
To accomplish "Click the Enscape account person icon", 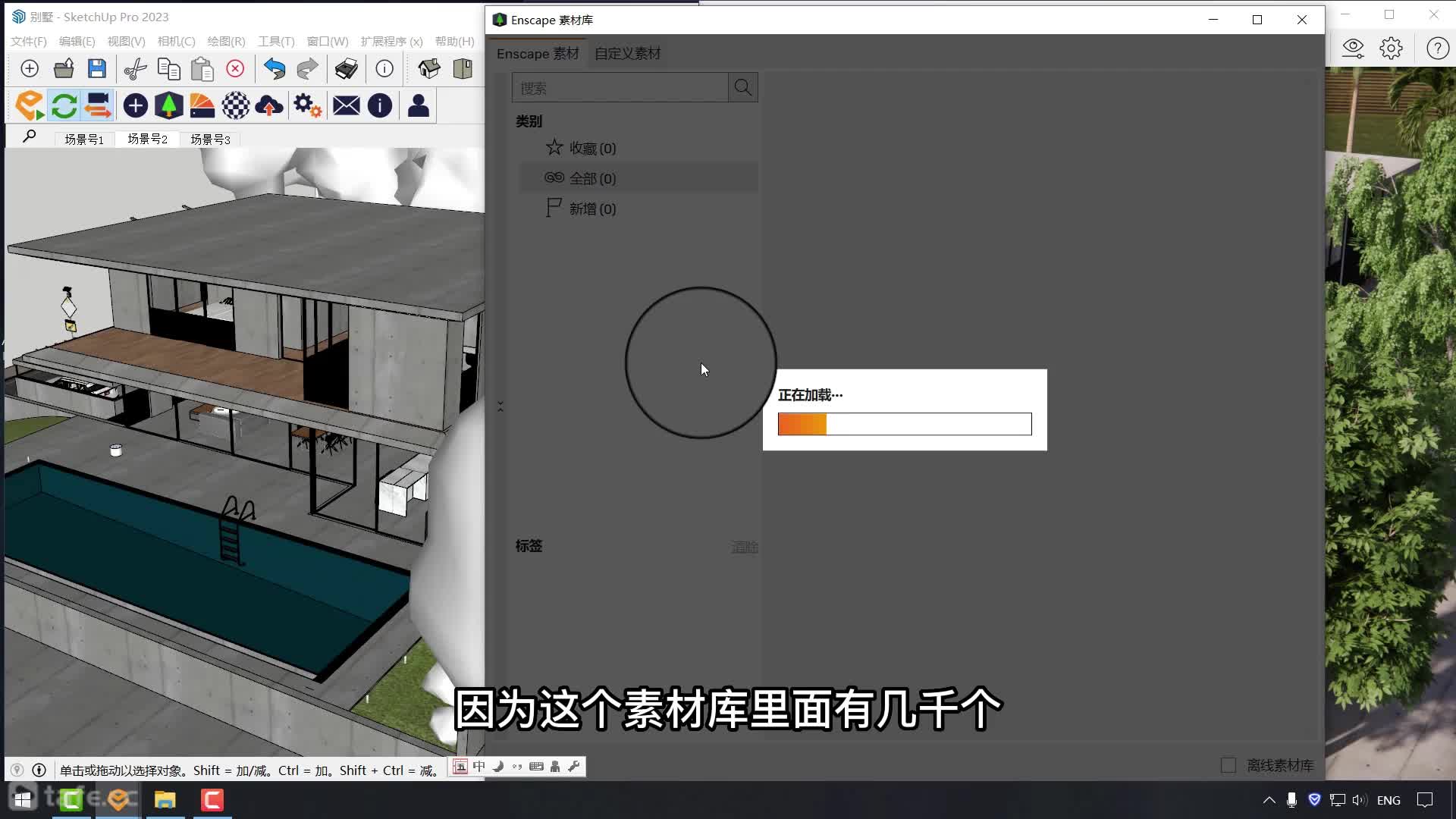I will [x=419, y=105].
